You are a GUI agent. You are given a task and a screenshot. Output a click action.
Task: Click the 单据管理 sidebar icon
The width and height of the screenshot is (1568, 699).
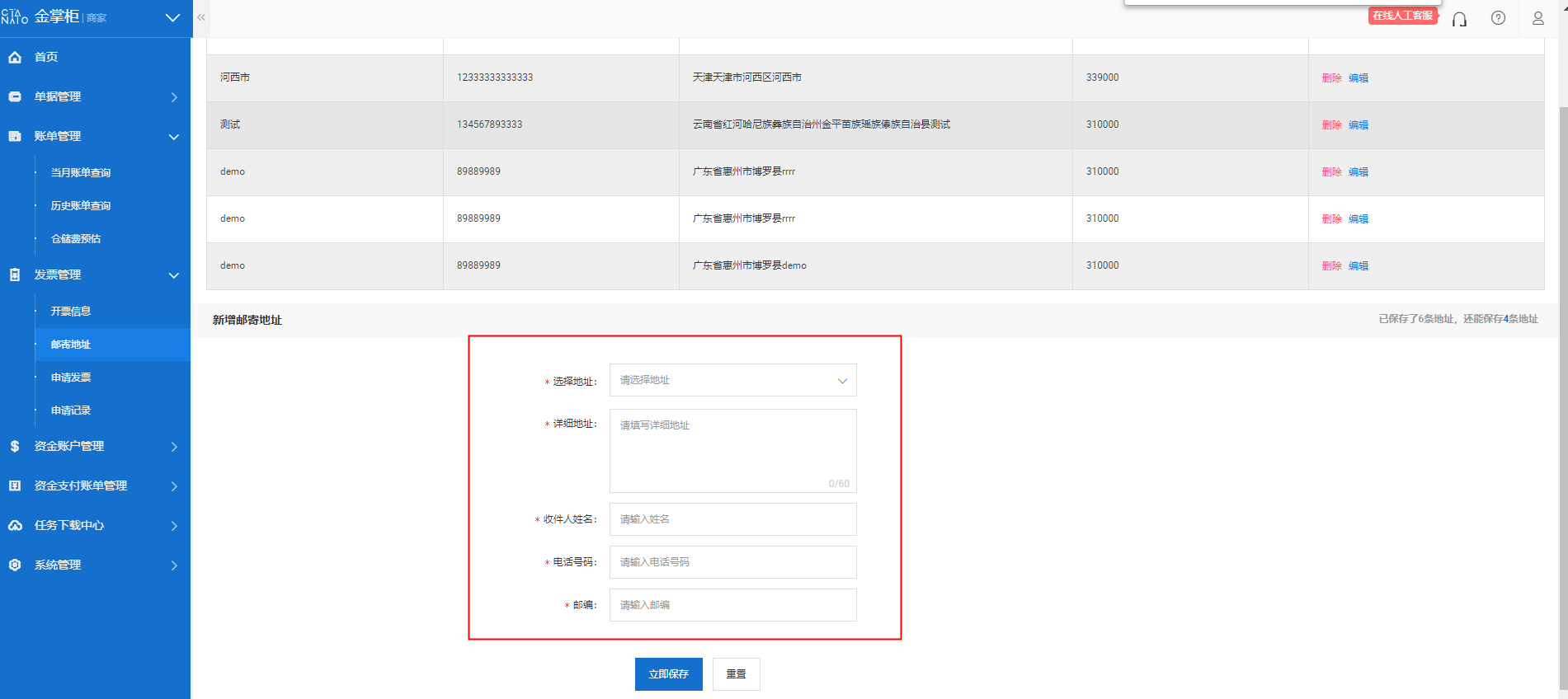click(15, 96)
